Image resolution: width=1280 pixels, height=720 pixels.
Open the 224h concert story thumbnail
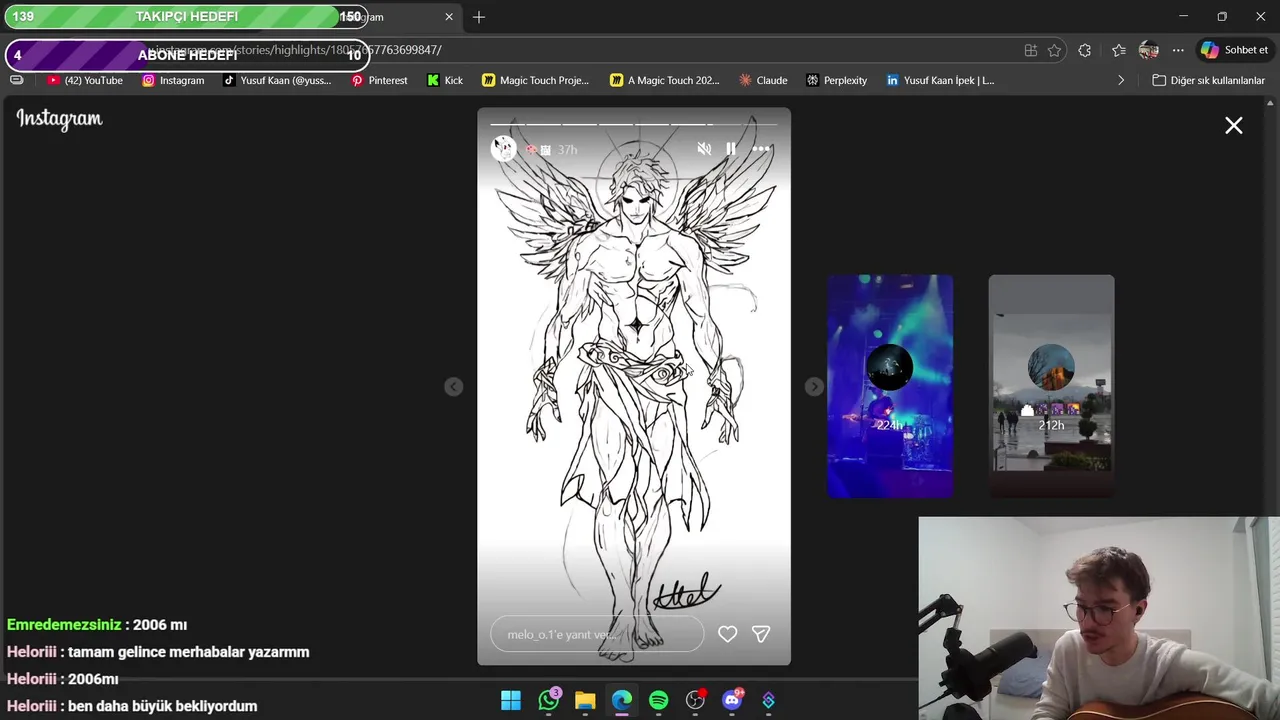coord(890,386)
